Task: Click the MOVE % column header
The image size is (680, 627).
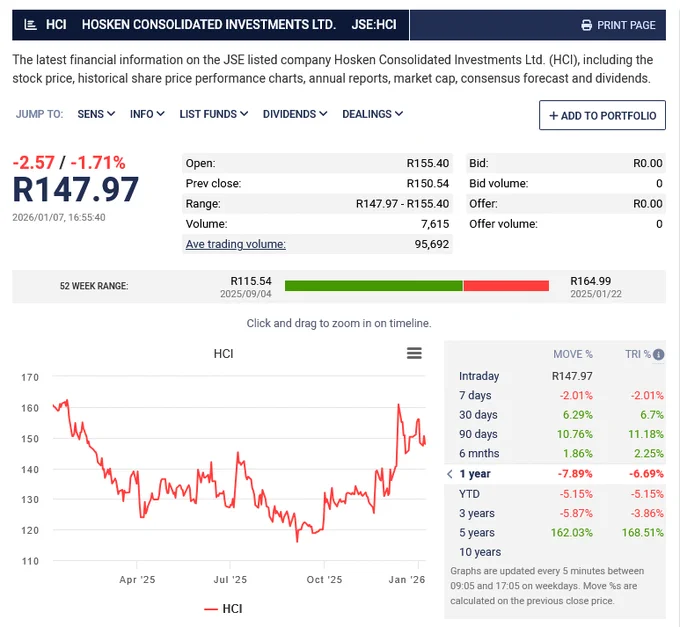Action: click(573, 354)
